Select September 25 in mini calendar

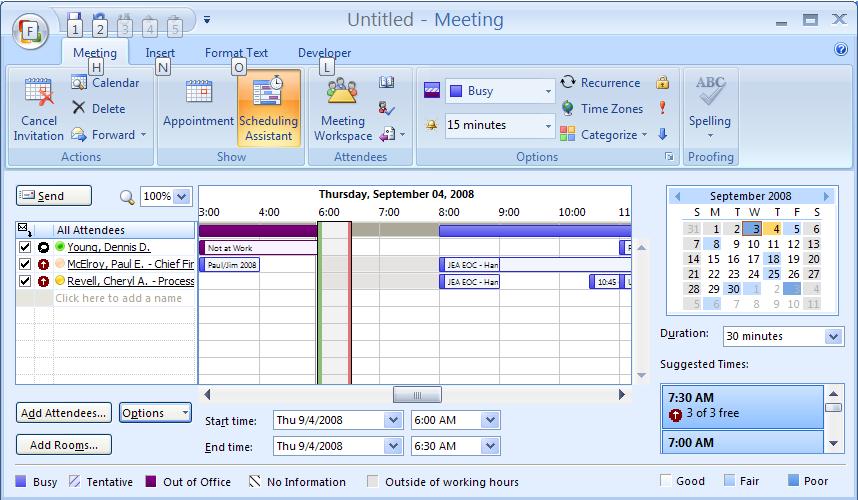coord(773,274)
